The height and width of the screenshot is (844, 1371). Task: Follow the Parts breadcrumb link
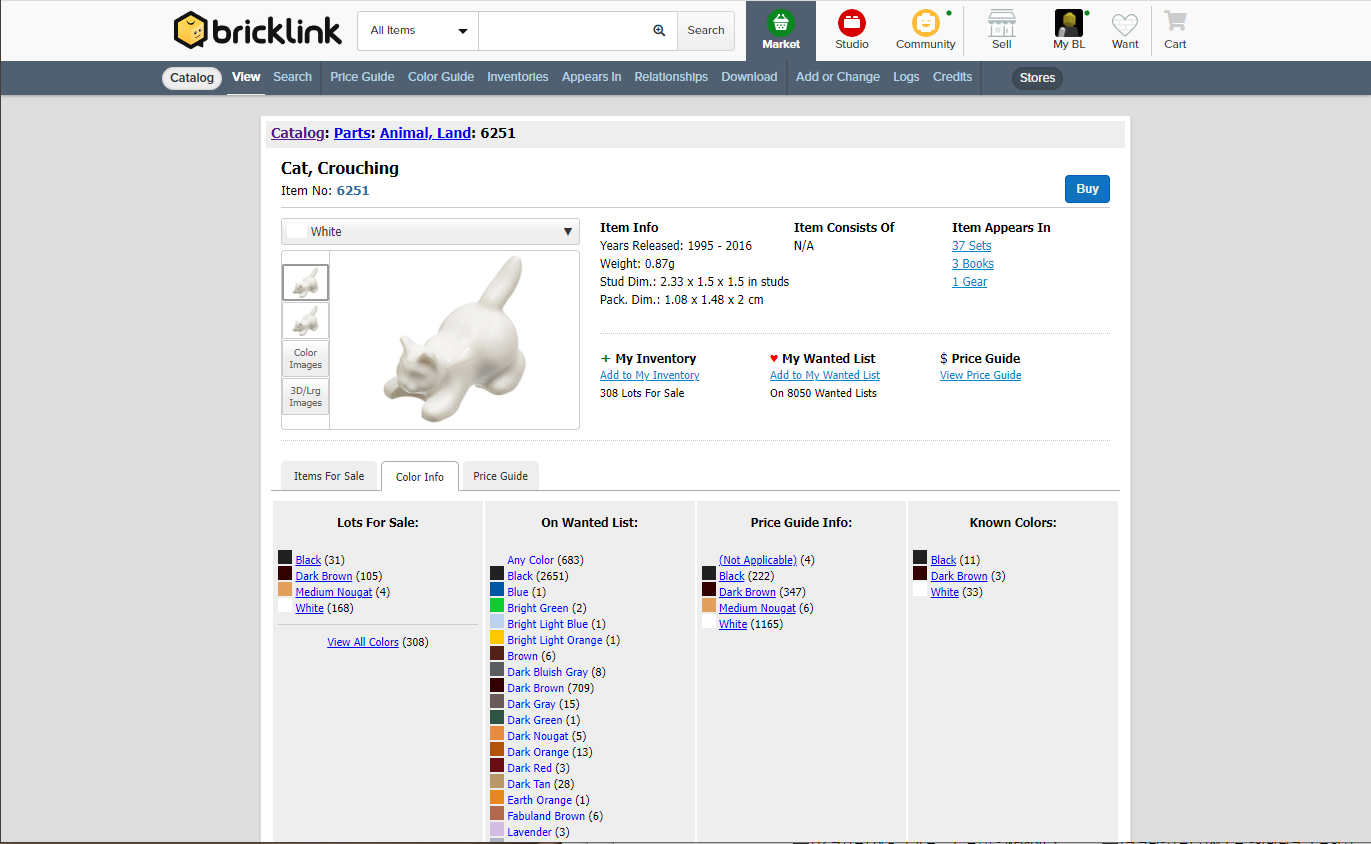point(353,133)
